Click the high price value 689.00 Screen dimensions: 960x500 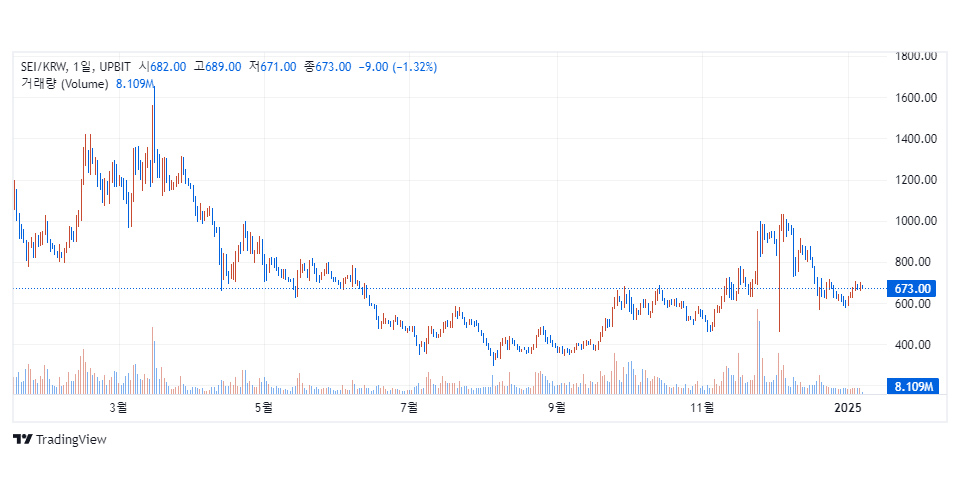pos(223,67)
